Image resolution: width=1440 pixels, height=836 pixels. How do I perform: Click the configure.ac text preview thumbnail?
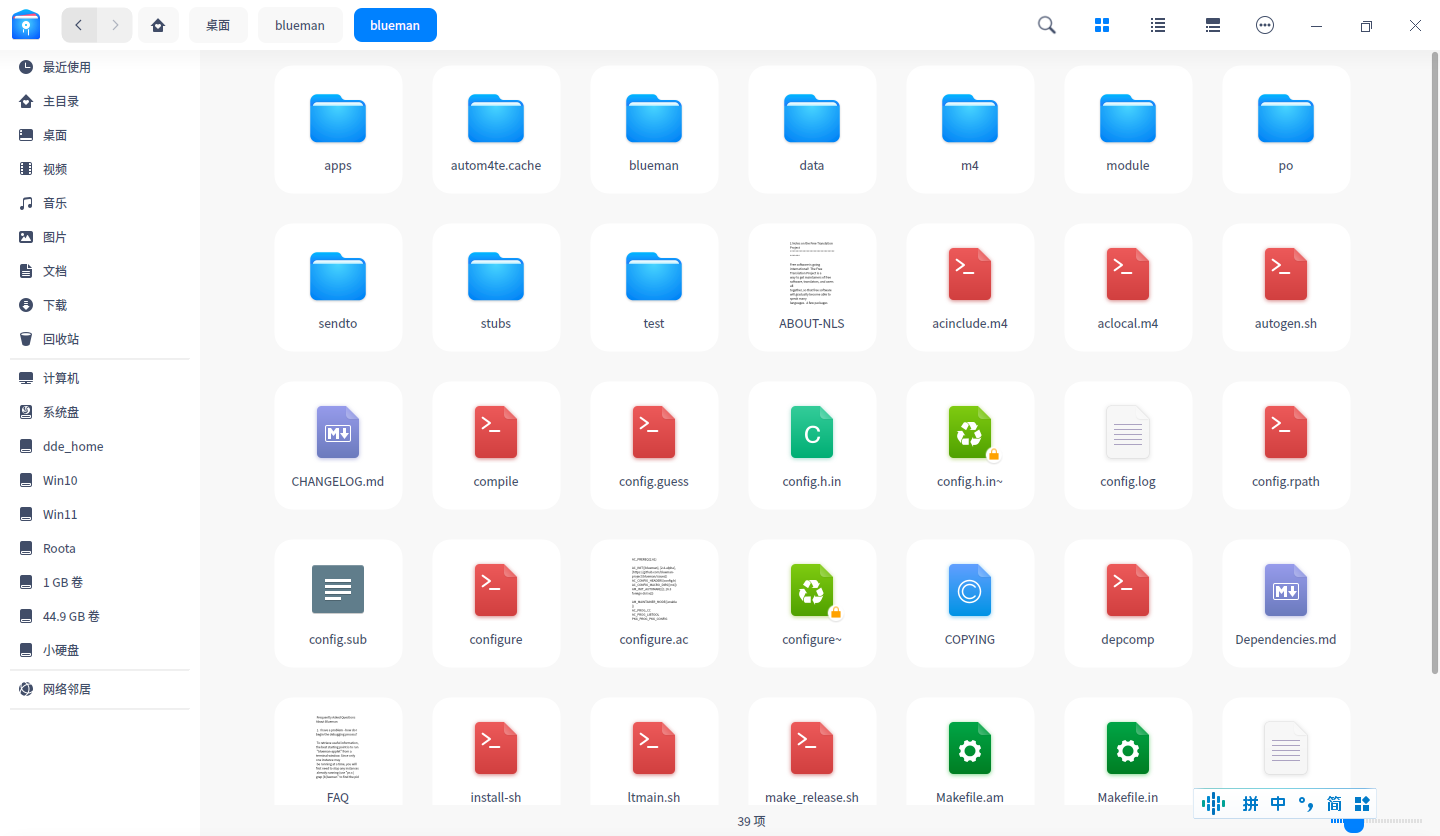tap(654, 588)
